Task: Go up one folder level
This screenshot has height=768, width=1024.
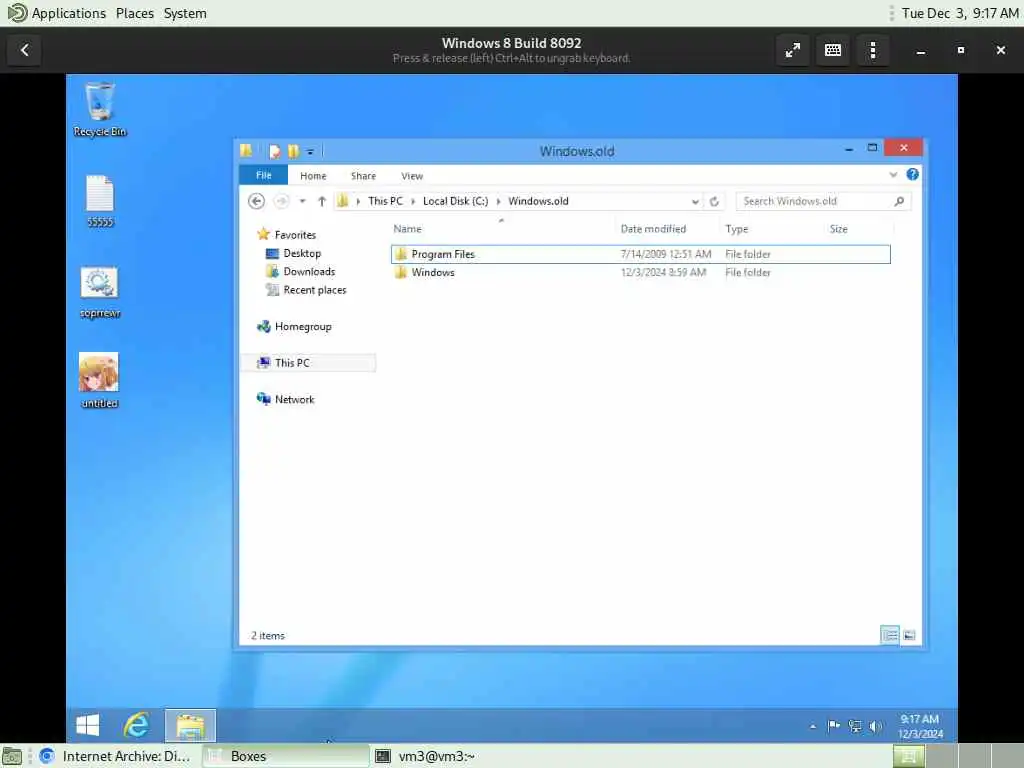Action: (322, 201)
